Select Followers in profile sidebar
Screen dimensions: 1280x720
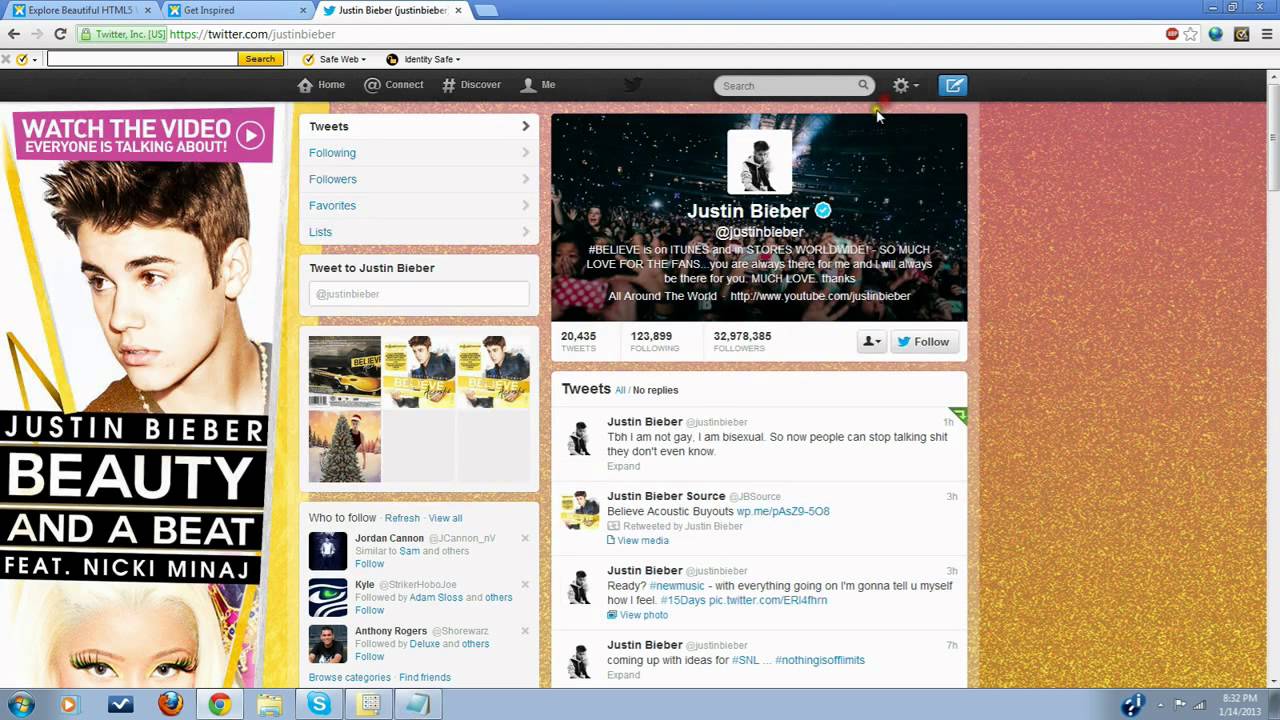(x=419, y=179)
